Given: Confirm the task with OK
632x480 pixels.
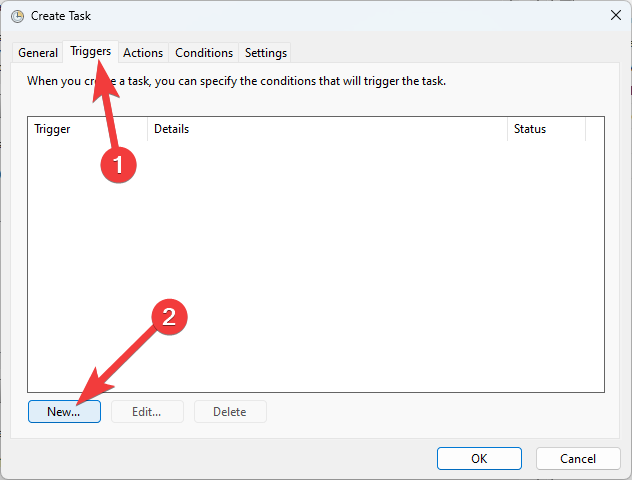Looking at the screenshot, I should pyautogui.click(x=479, y=458).
